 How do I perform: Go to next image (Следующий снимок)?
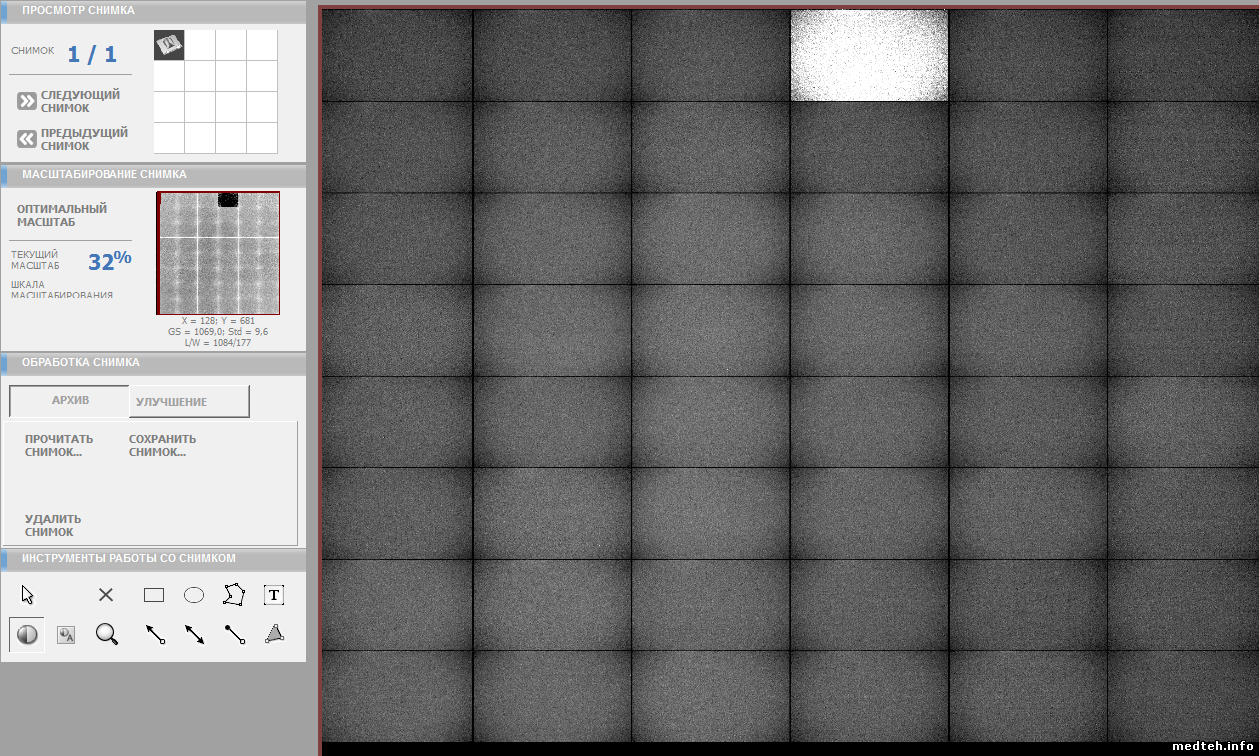point(68,101)
